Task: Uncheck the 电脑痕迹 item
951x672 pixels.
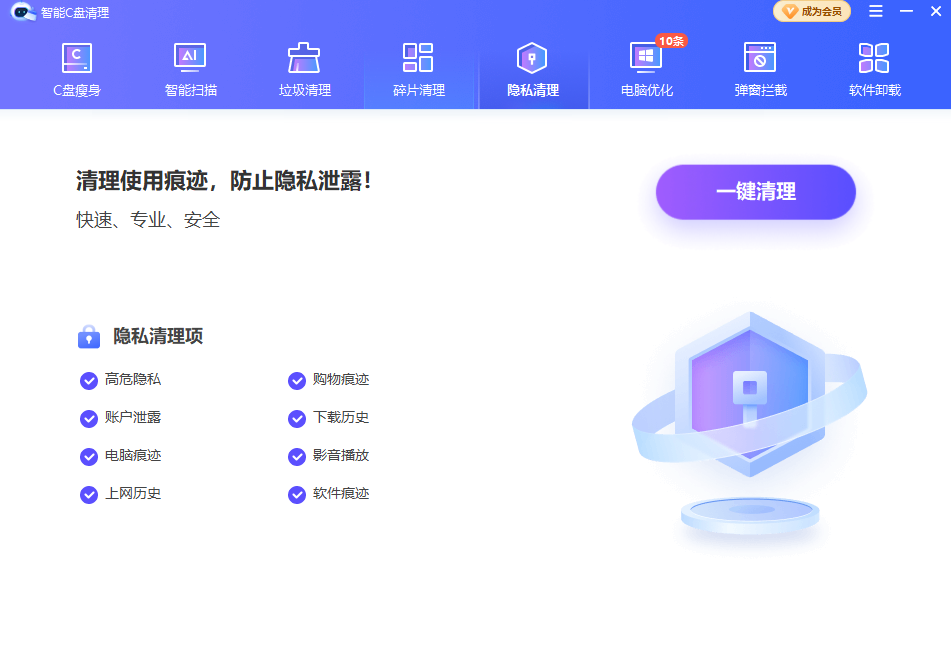Action: pos(89,456)
